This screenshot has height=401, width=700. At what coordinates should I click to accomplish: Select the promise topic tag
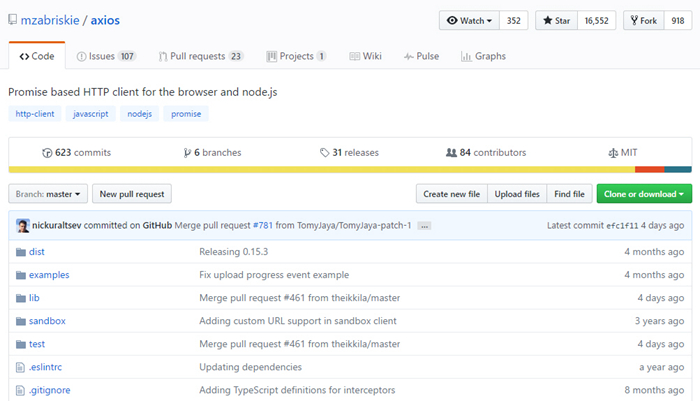(x=186, y=114)
